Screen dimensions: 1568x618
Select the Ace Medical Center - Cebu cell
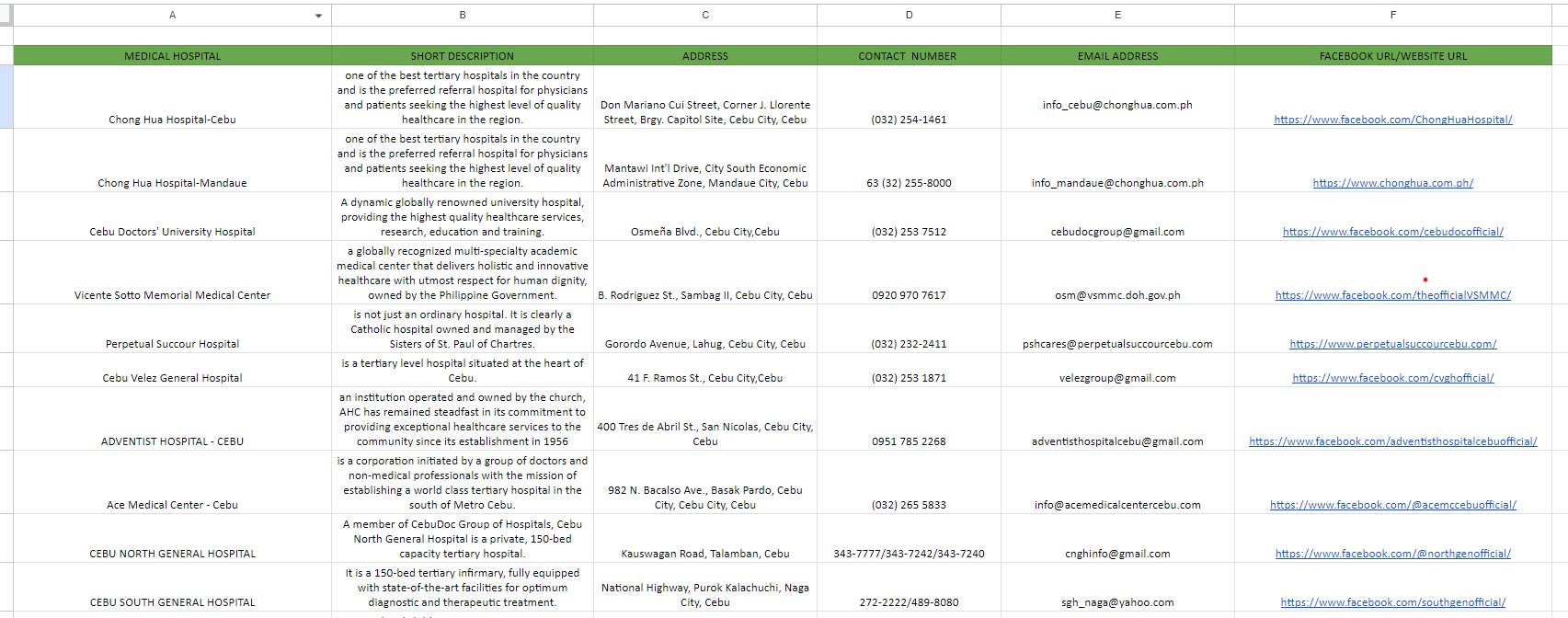tap(173, 483)
